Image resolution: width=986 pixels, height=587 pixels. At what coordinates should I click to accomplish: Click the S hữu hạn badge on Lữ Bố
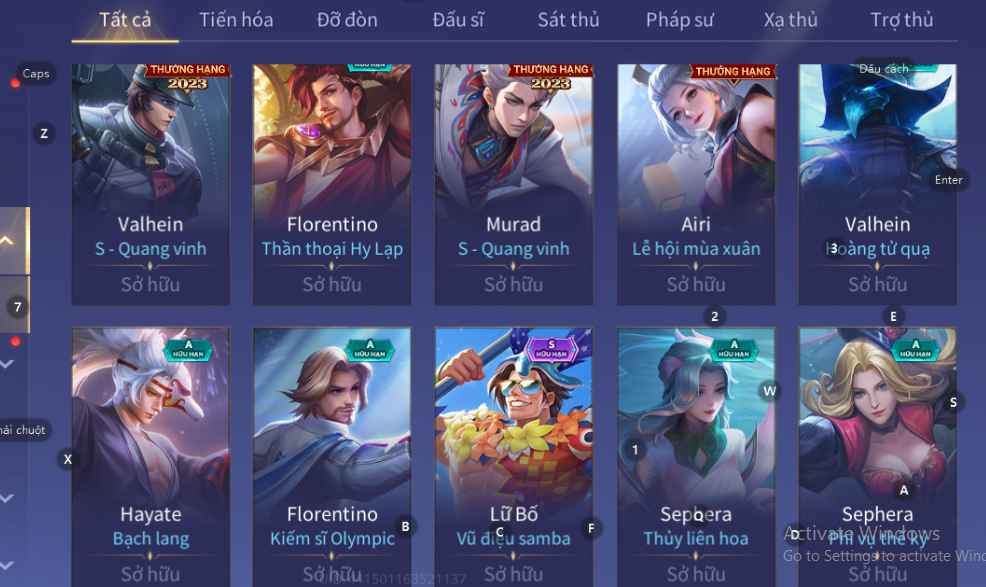(551, 349)
